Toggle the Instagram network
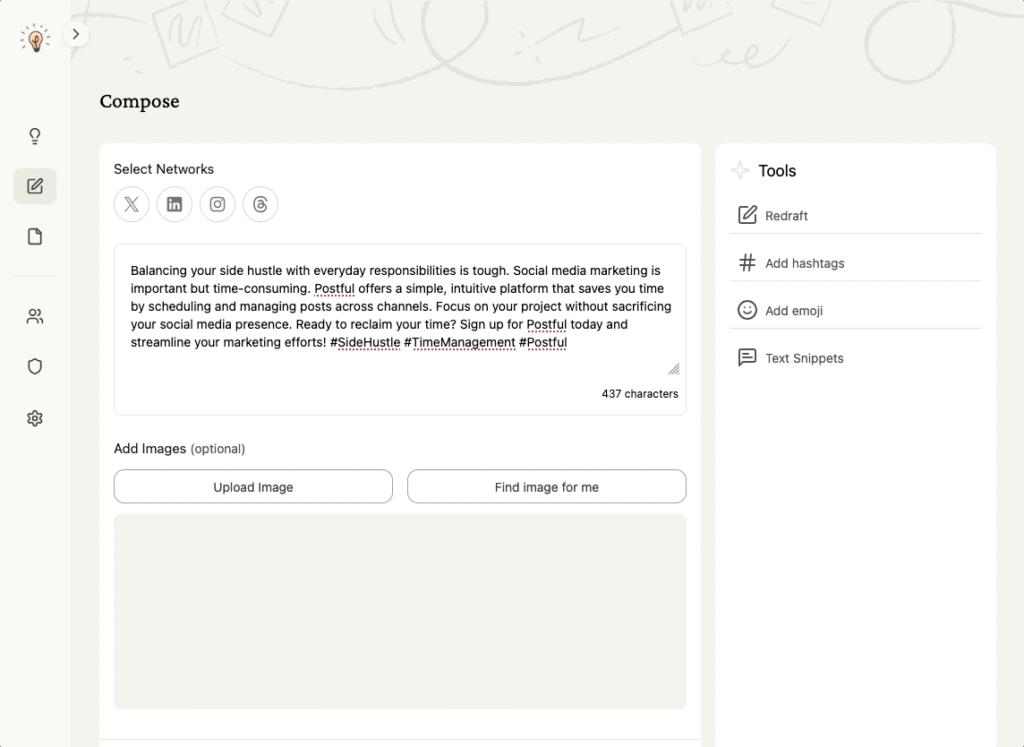The width and height of the screenshot is (1024, 747). coord(218,204)
